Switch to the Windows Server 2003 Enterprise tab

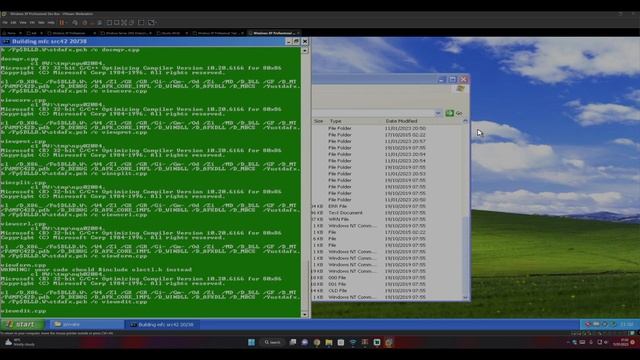point(126,33)
